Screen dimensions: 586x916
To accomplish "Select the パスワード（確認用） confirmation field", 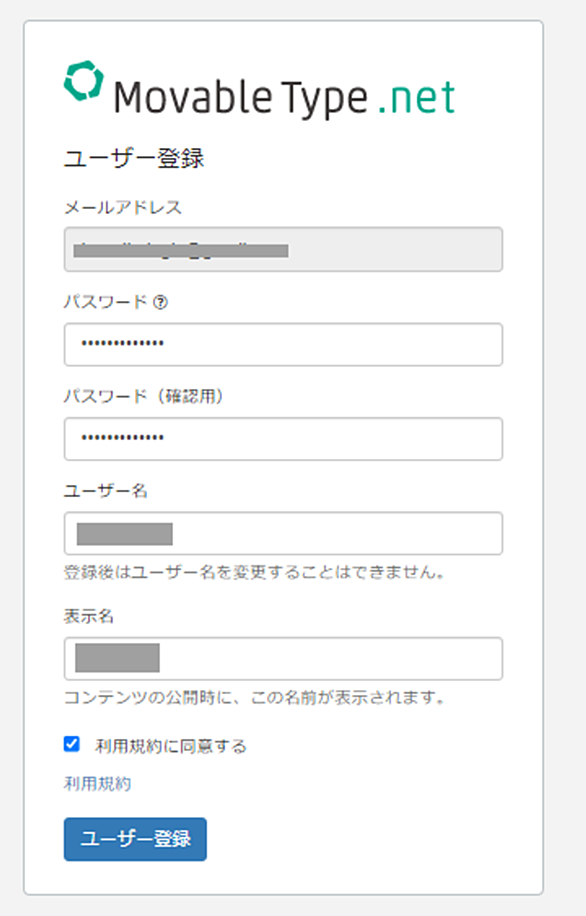I will pyautogui.click(x=283, y=439).
